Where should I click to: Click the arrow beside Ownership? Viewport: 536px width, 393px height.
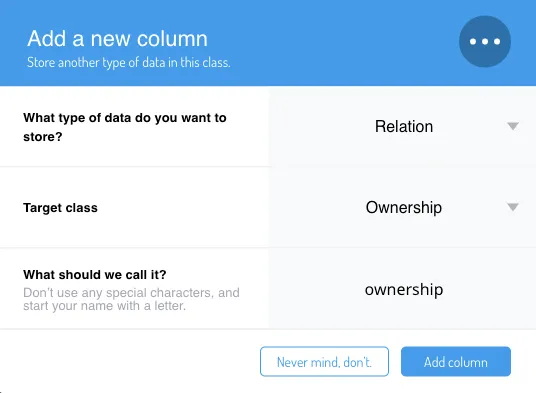point(513,207)
